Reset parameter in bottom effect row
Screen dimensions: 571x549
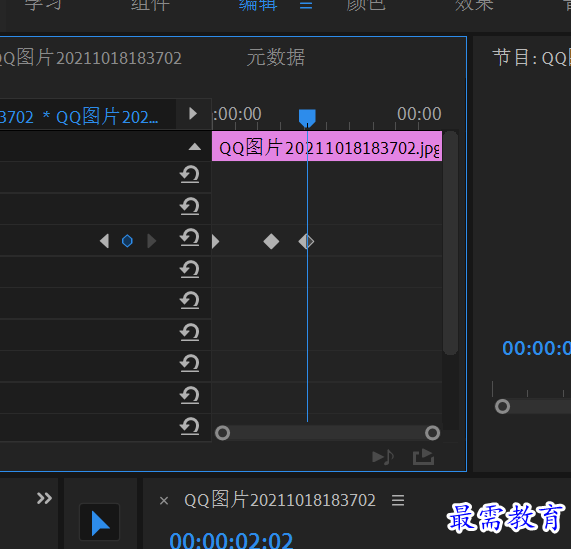pos(190,427)
